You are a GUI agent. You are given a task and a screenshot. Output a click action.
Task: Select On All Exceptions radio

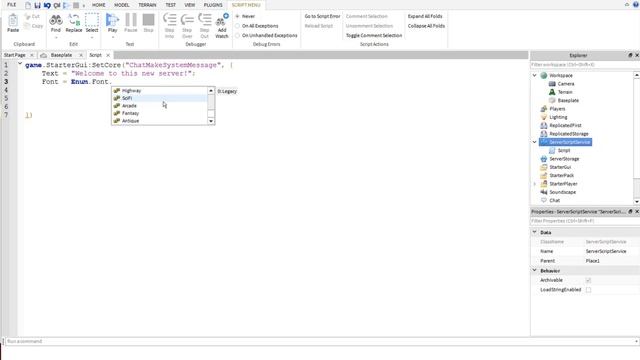tap(238, 26)
